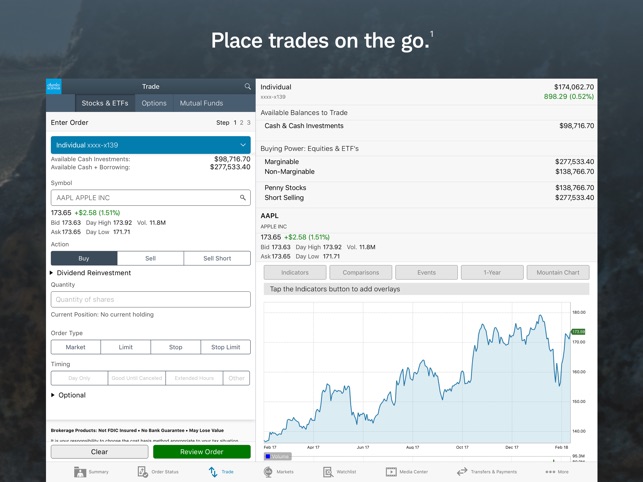This screenshot has width=643, height=482.
Task: Select the Sell Short action
Action: [x=217, y=258]
